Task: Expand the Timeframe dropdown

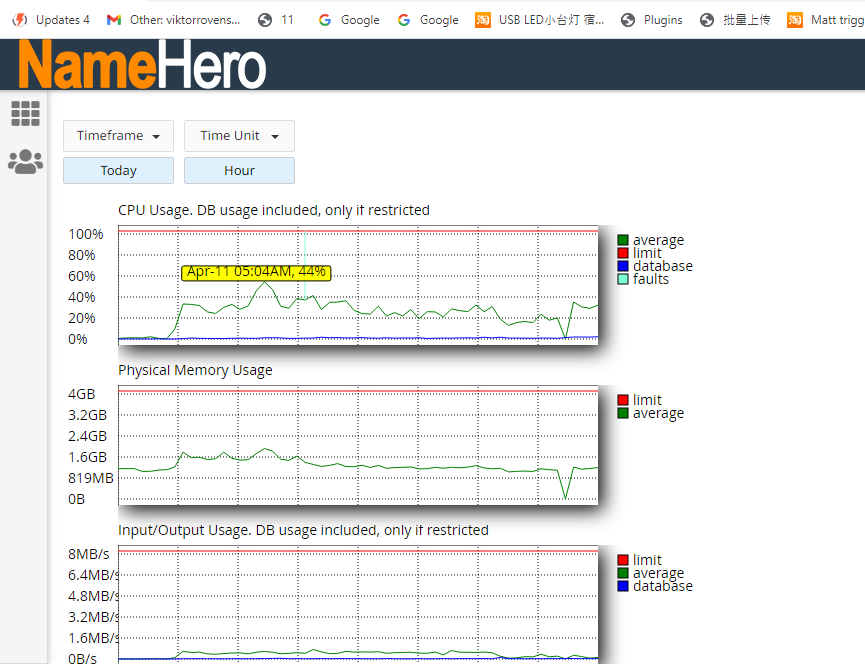Action: (118, 136)
